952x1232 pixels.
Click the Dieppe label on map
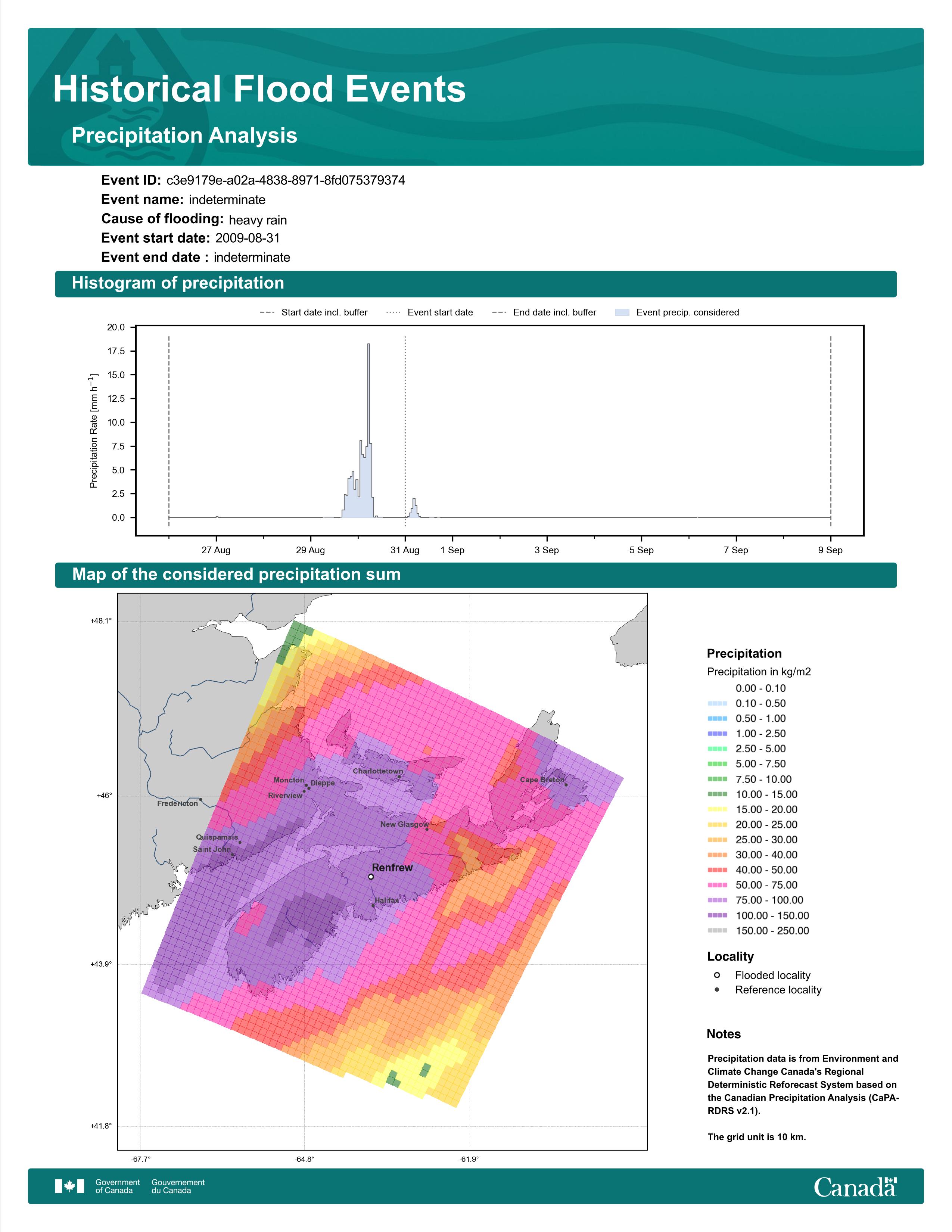click(323, 783)
